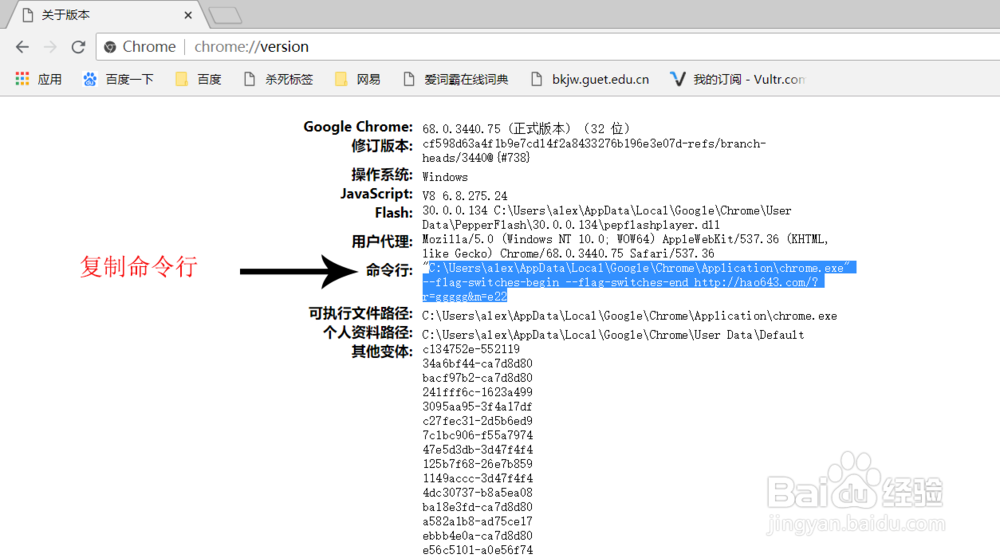Click the Google Chrome label
Screen dimensions: 1000x558
pyautogui.click(x=358, y=126)
